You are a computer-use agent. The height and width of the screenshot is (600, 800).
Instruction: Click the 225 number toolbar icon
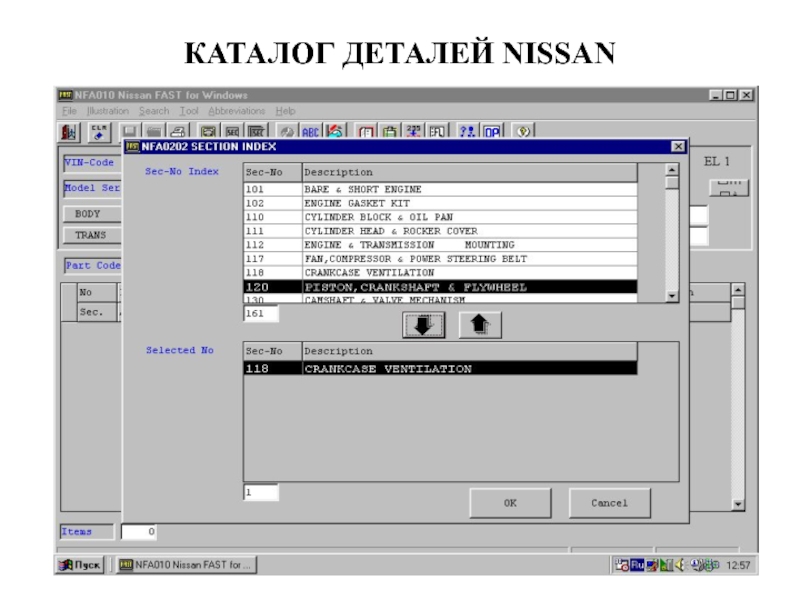click(x=413, y=132)
